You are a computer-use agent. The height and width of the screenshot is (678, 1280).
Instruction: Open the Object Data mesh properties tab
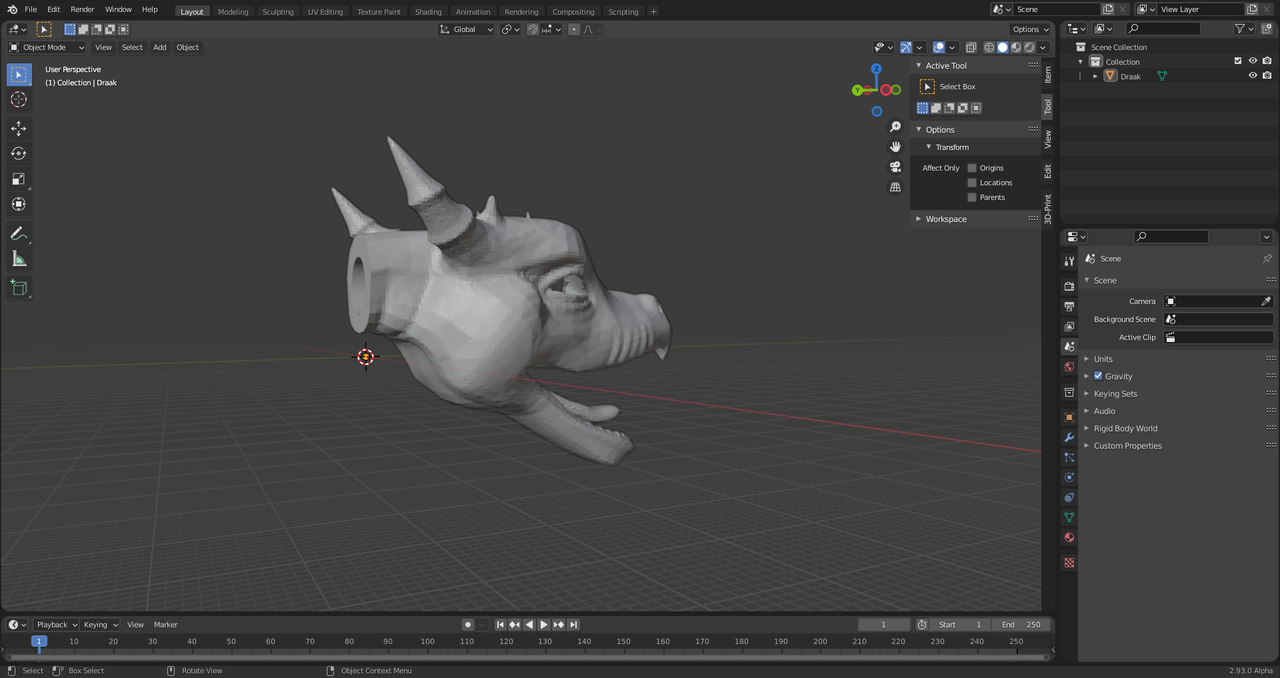(x=1069, y=517)
